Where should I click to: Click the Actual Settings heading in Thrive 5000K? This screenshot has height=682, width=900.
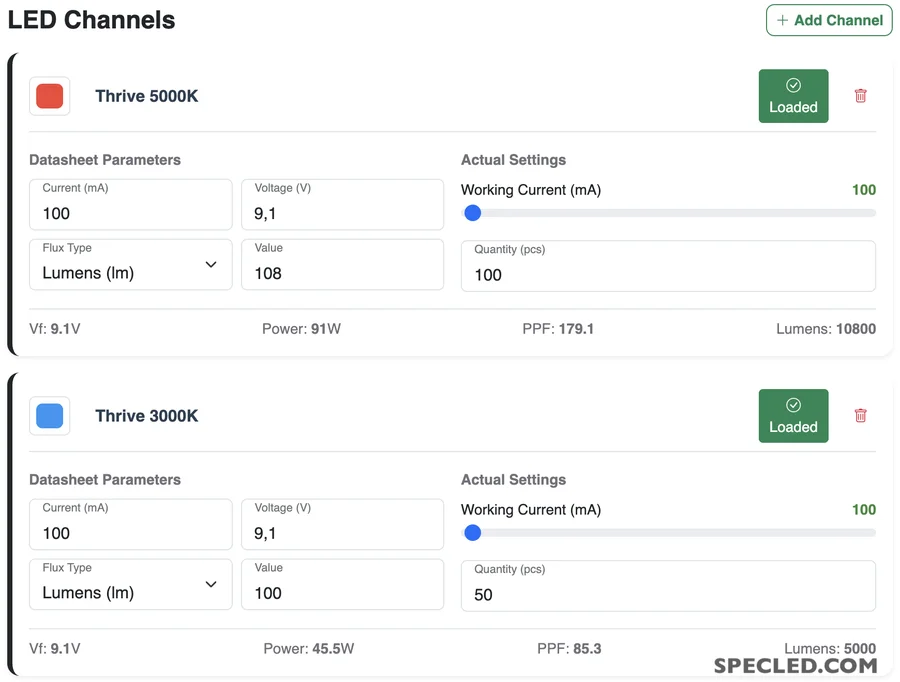click(514, 160)
